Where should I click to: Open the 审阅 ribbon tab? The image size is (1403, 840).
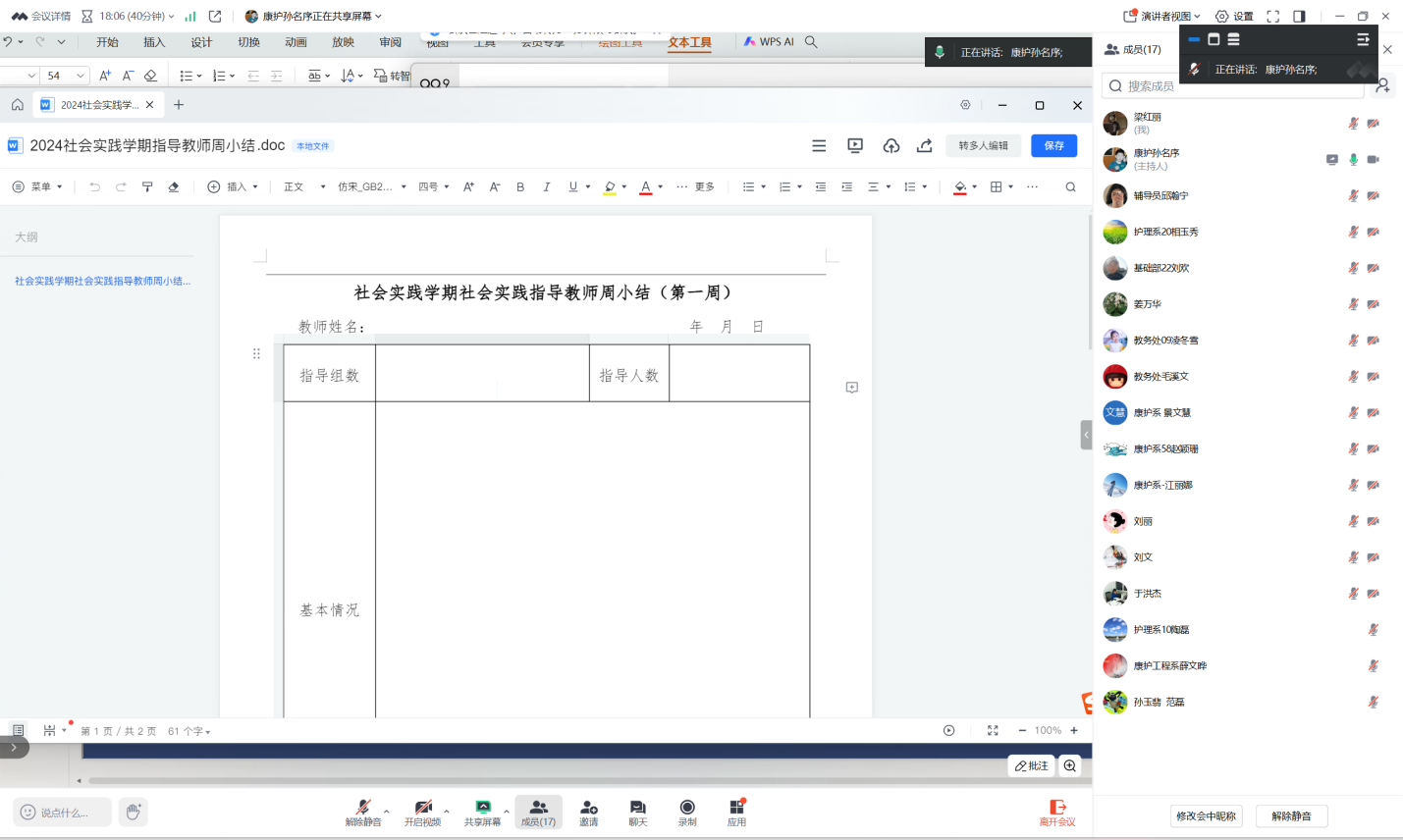pos(390,42)
